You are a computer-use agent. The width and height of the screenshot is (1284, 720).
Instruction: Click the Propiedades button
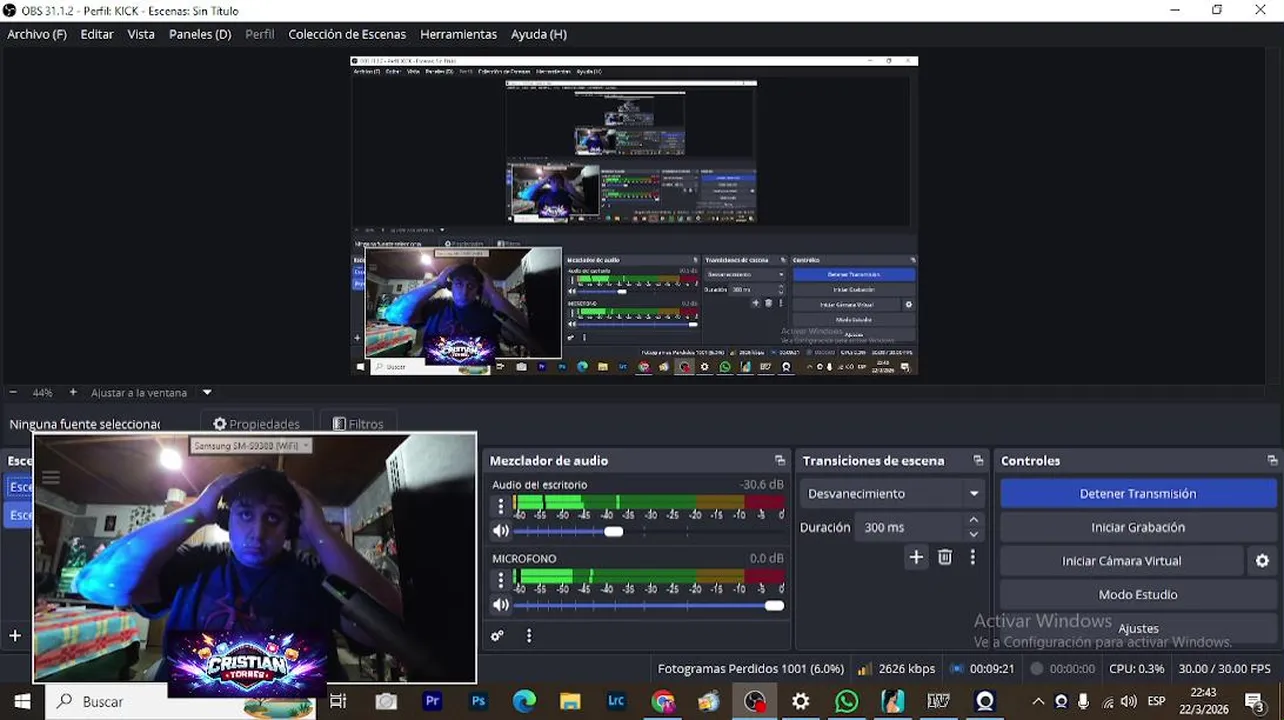pos(256,424)
